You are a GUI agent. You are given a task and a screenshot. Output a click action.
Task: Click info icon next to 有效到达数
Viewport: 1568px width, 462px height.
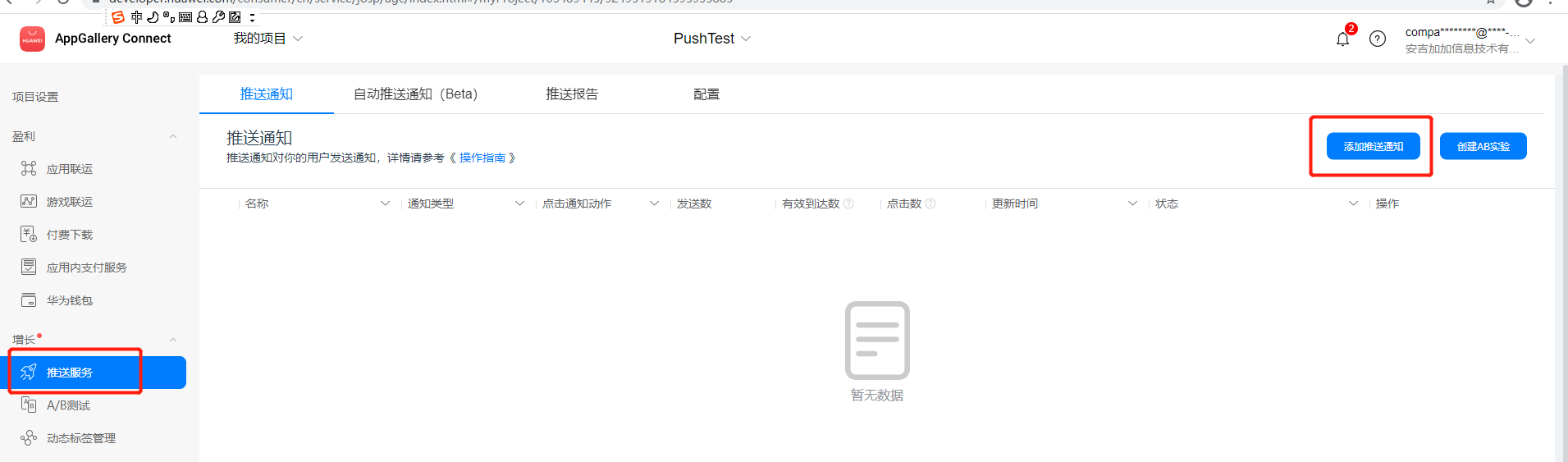pos(848,204)
